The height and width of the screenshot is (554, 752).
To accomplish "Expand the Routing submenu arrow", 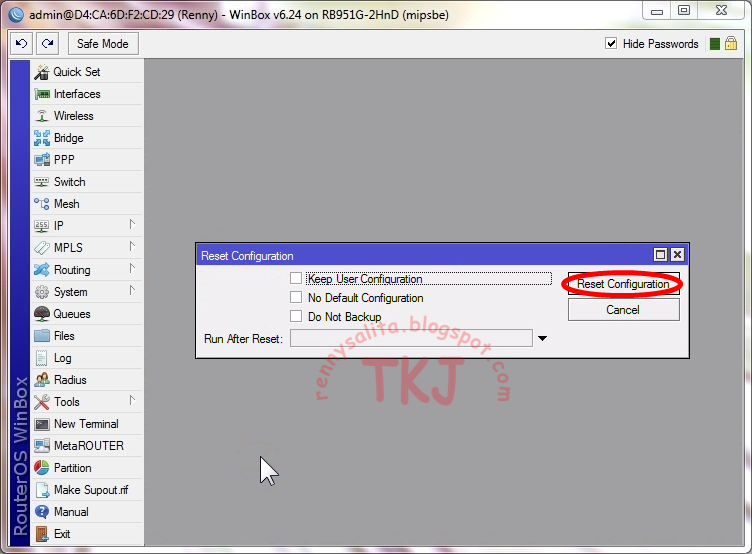I will [x=132, y=269].
